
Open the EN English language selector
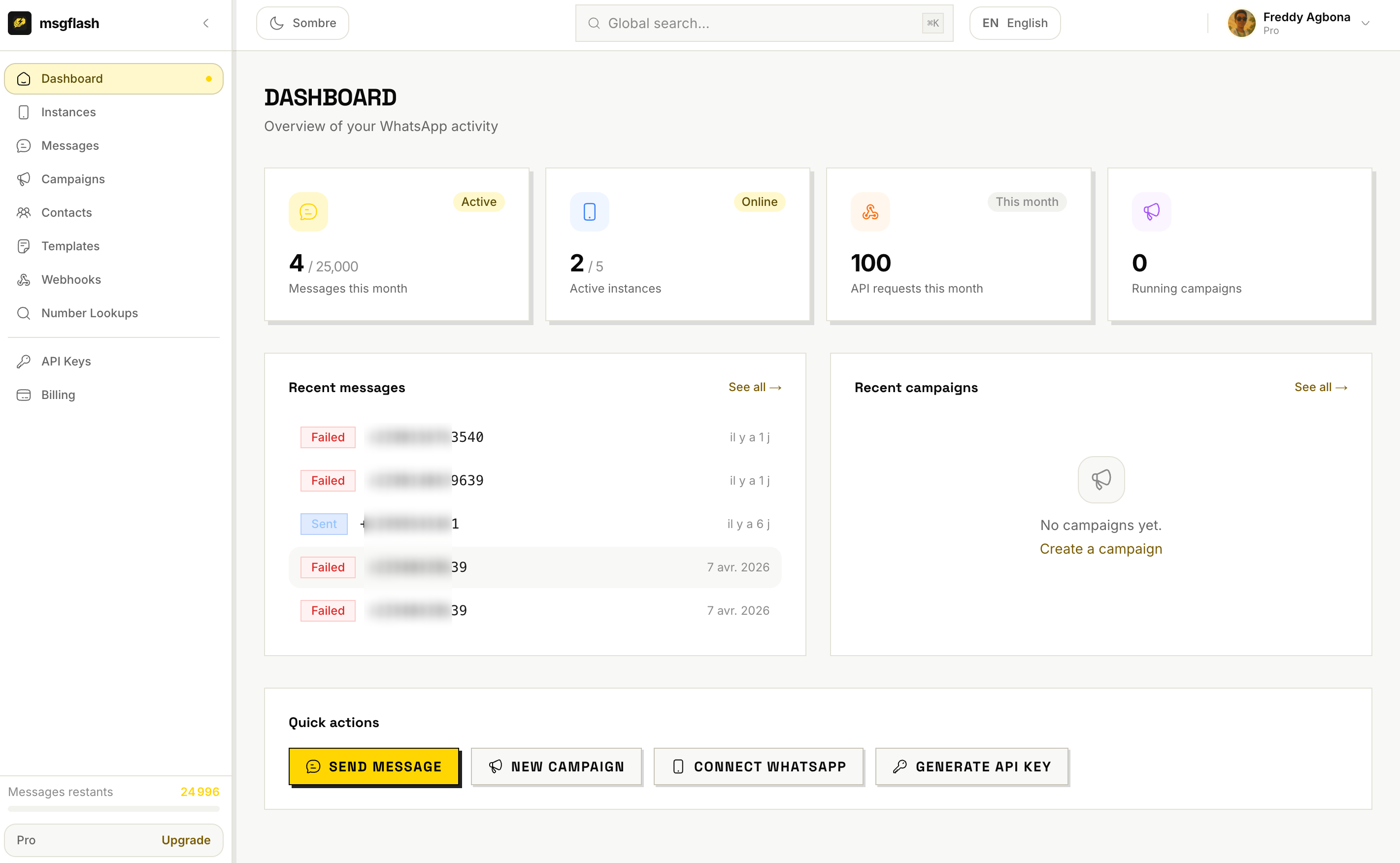tap(1015, 24)
